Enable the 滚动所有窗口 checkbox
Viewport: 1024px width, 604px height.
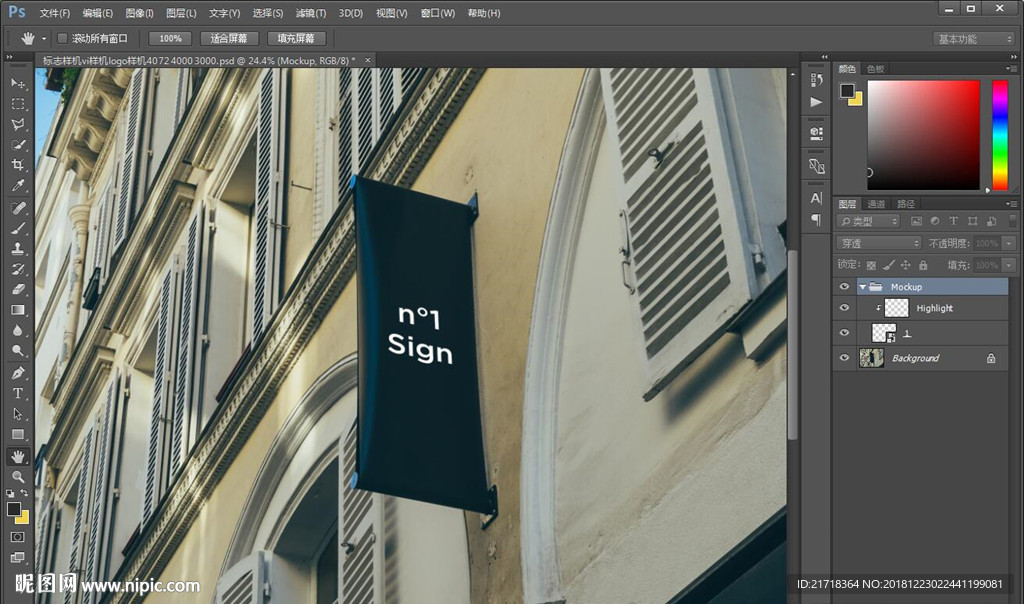pyautogui.click(x=62, y=38)
